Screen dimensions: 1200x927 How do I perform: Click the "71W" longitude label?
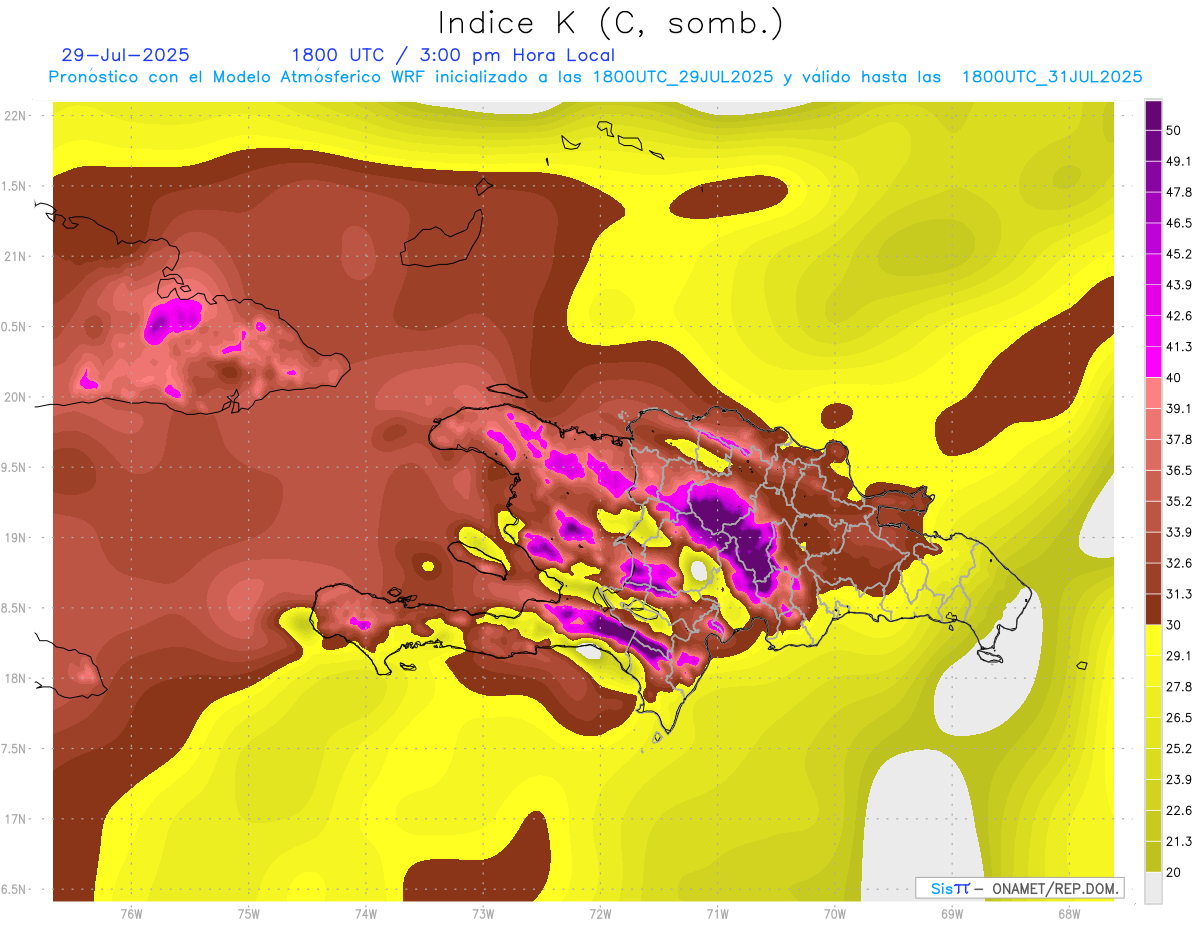point(717,914)
